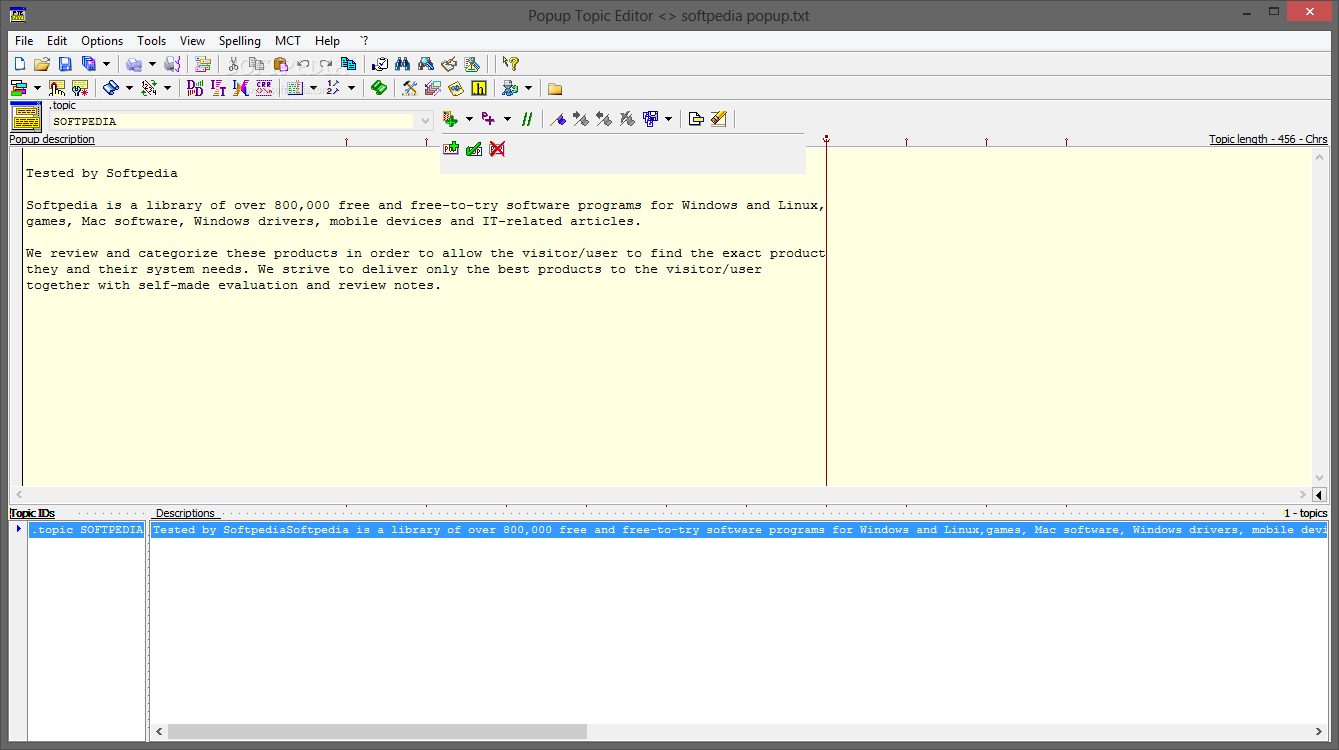Paste from clipboard icon
Screen dimensions: 1339x750
click(281, 64)
